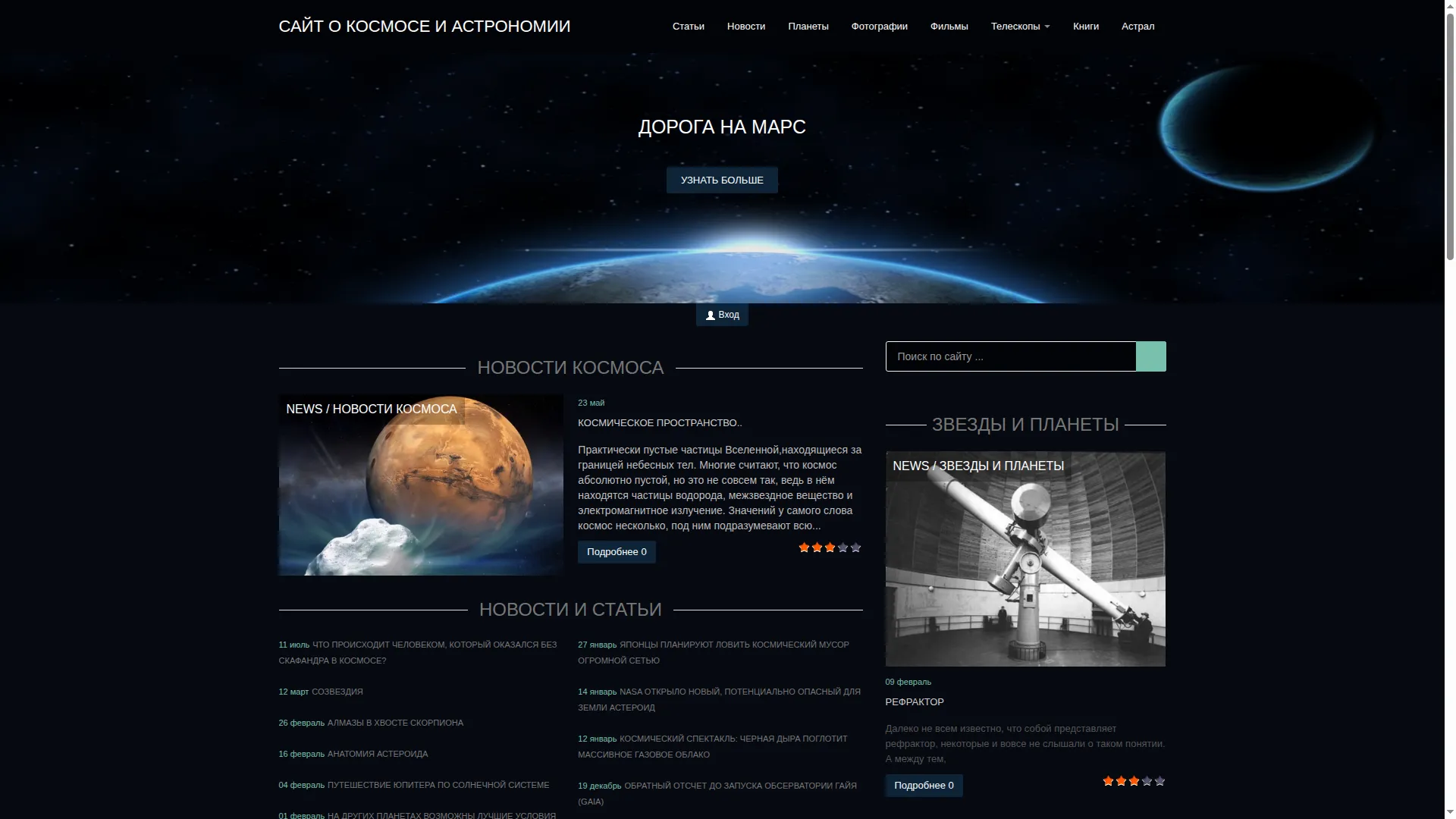
Task: Click the green search submit button
Action: [x=1150, y=356]
